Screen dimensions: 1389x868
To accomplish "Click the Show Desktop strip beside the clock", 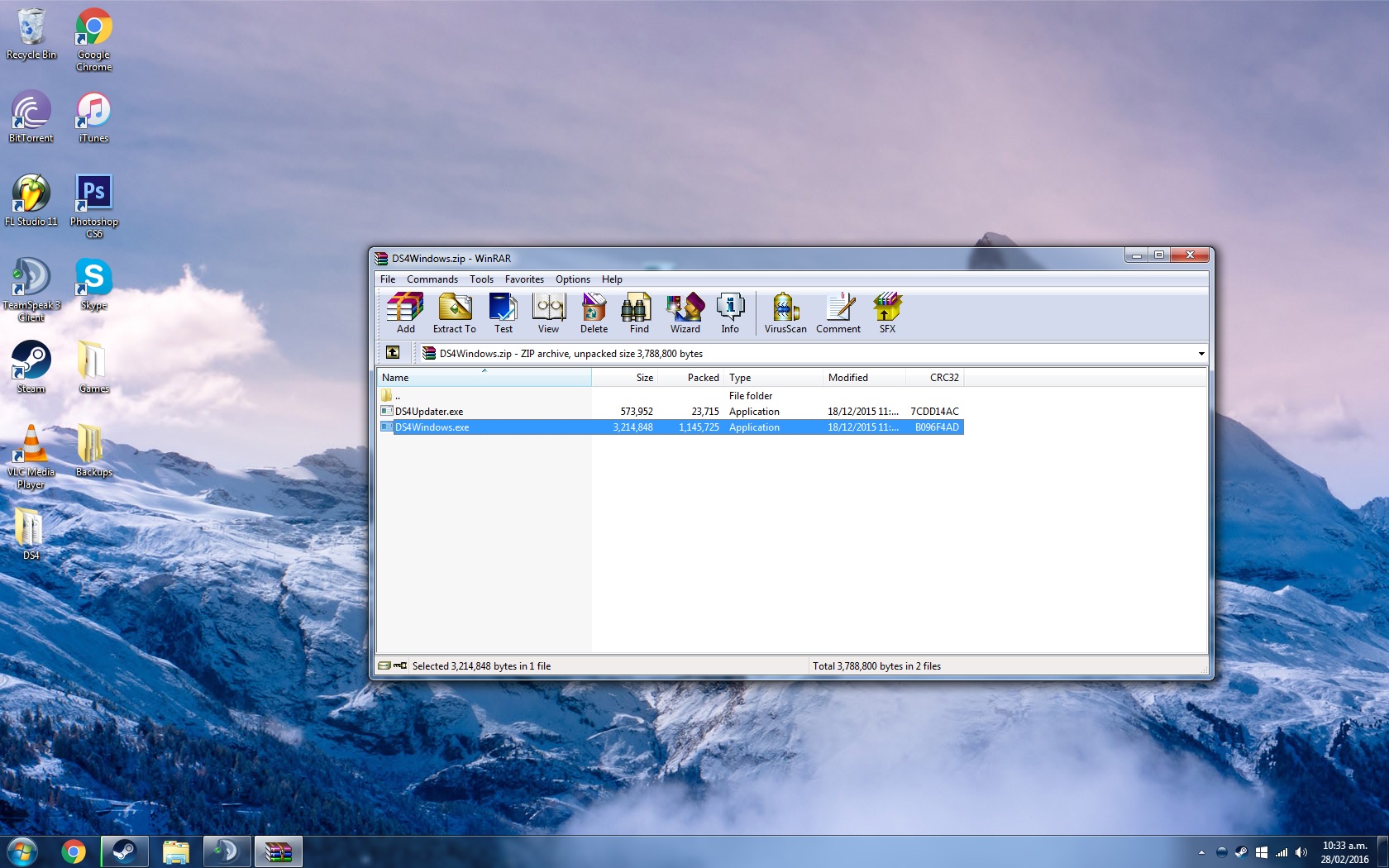I will tap(1382, 852).
